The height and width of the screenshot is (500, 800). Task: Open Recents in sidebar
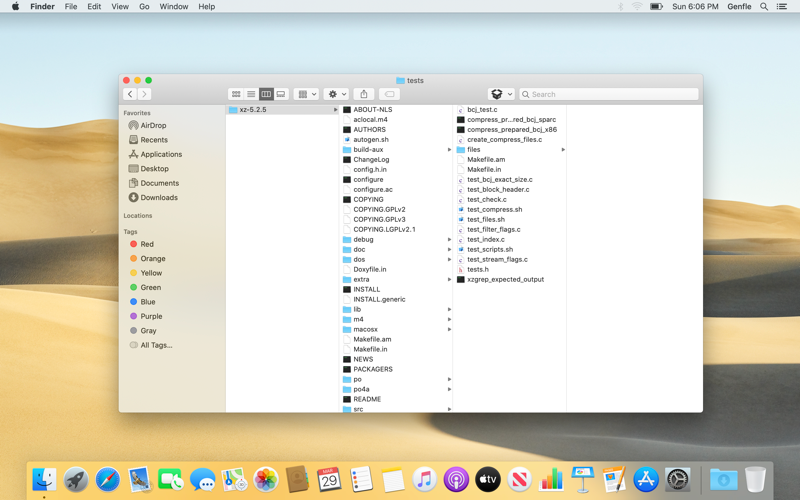pyautogui.click(x=148, y=140)
